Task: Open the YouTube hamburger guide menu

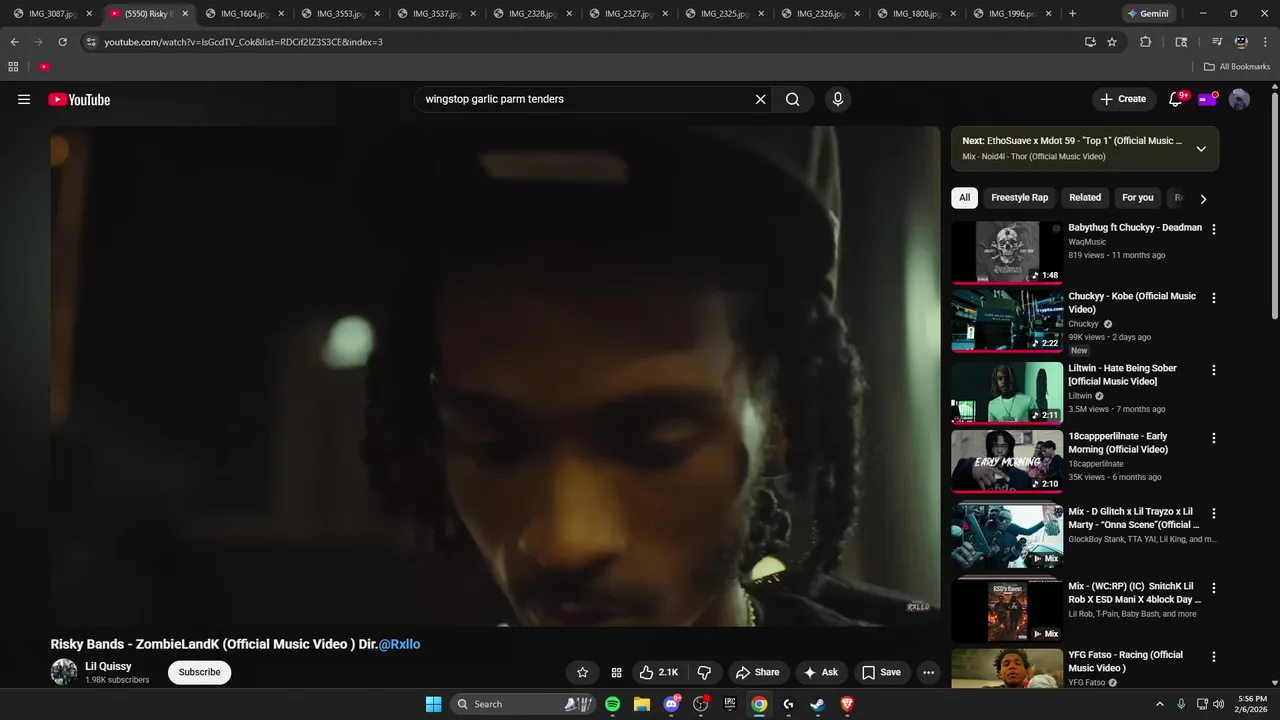Action: pos(24,99)
